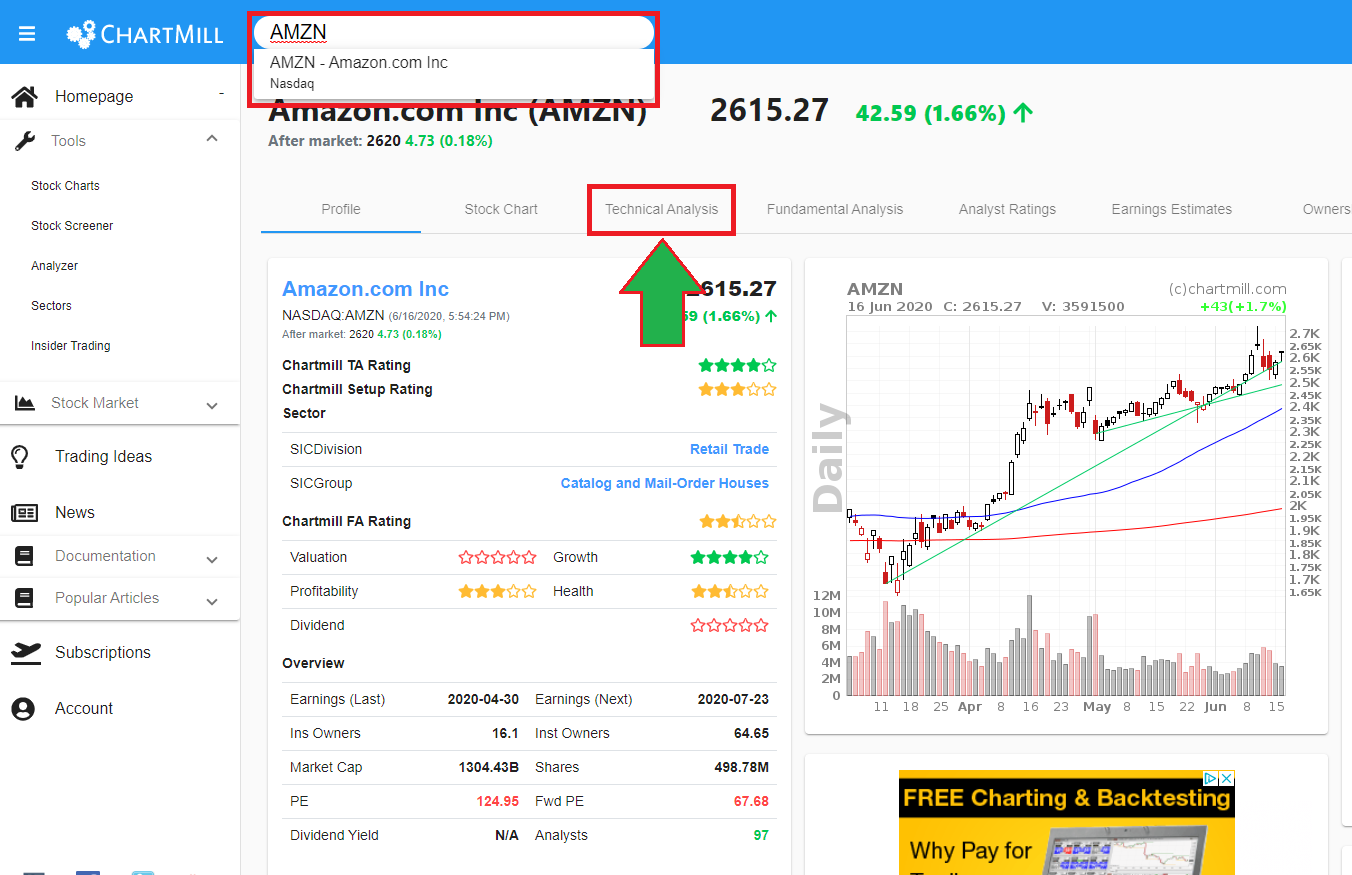Click the Shares value 498.78M

[x=742, y=768]
